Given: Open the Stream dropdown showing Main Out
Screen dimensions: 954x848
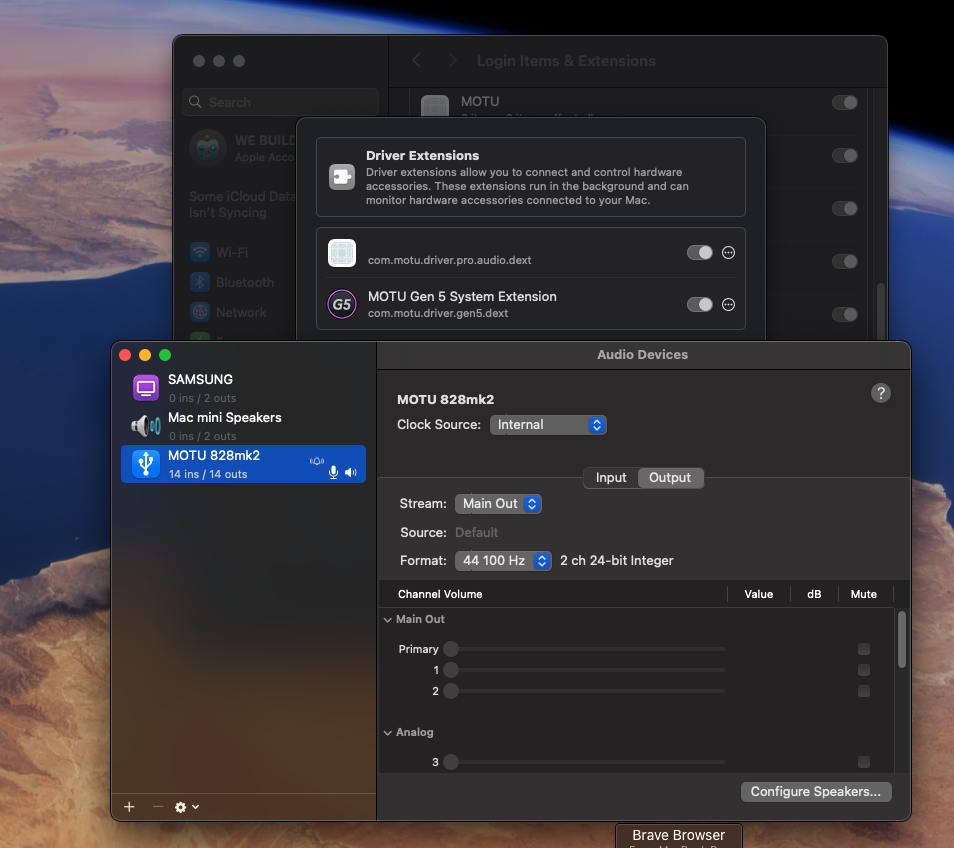Looking at the screenshot, I should pyautogui.click(x=498, y=504).
